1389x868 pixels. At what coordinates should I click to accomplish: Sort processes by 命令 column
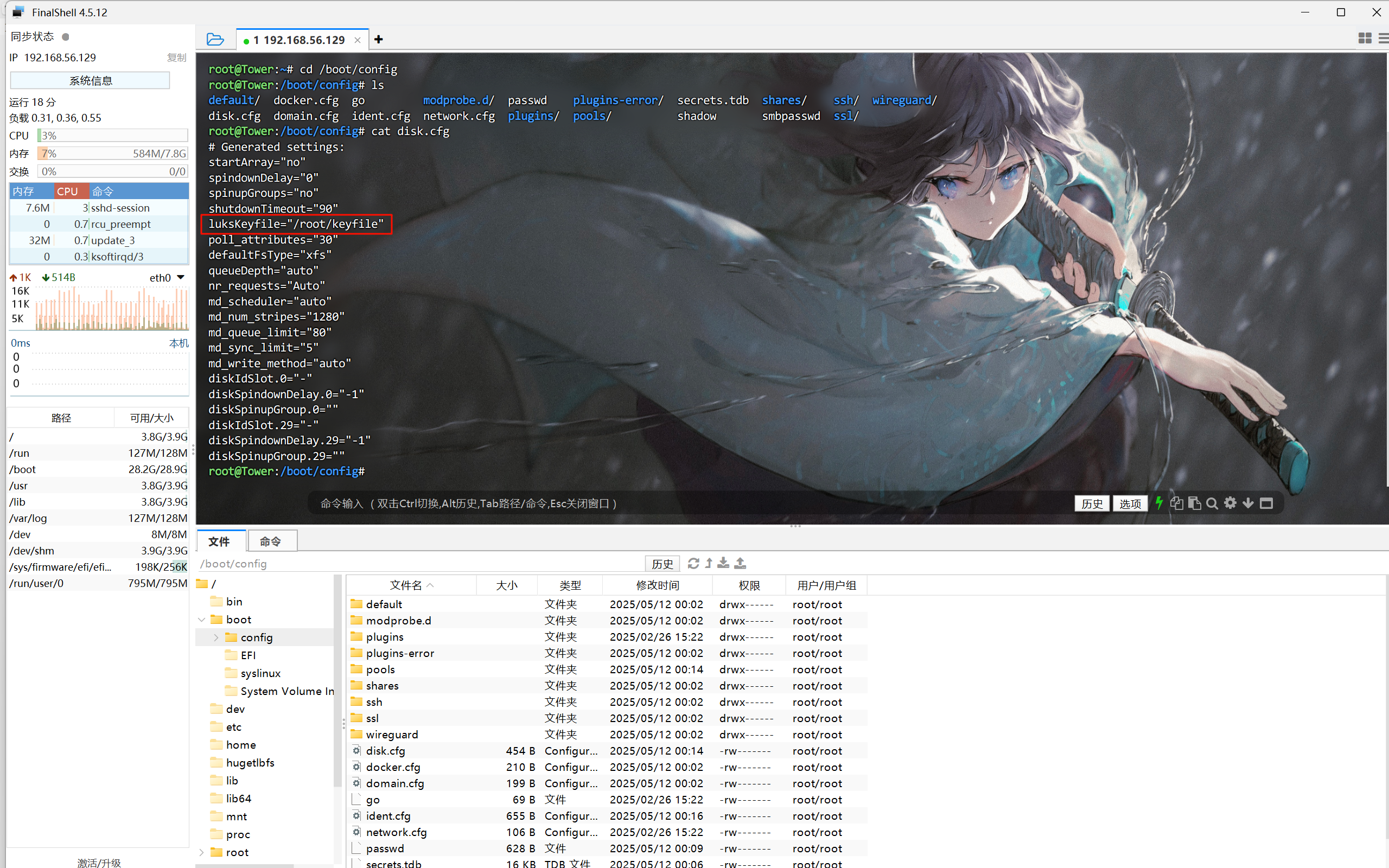(x=139, y=191)
